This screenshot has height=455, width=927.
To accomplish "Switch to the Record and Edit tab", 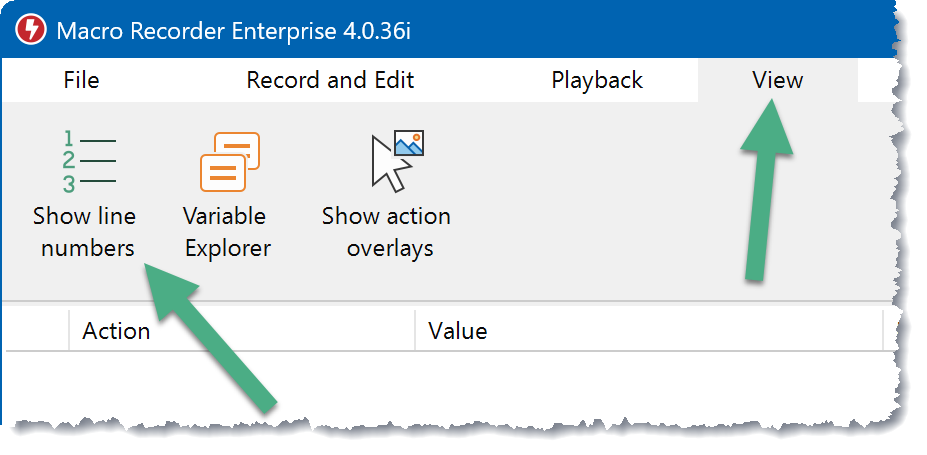I will point(330,80).
